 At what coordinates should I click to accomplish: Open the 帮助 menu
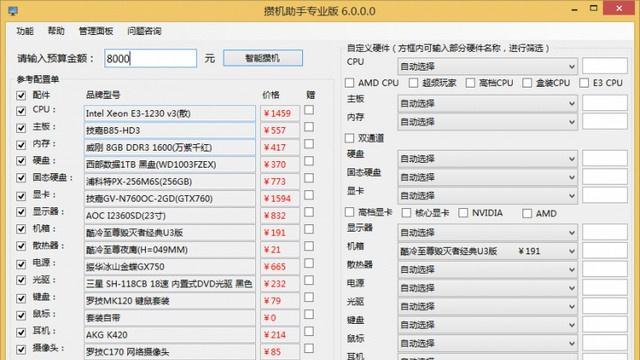pos(56,31)
